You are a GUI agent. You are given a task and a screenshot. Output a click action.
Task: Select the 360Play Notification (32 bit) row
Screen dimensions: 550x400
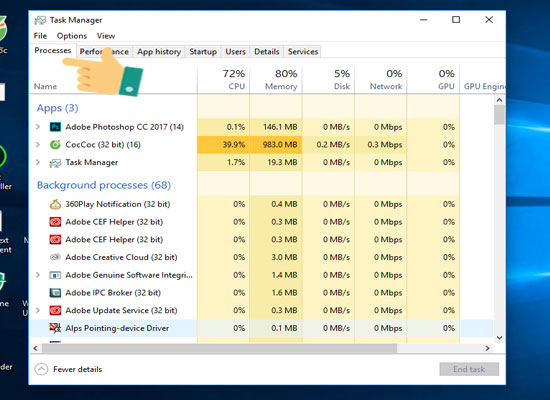click(x=261, y=204)
